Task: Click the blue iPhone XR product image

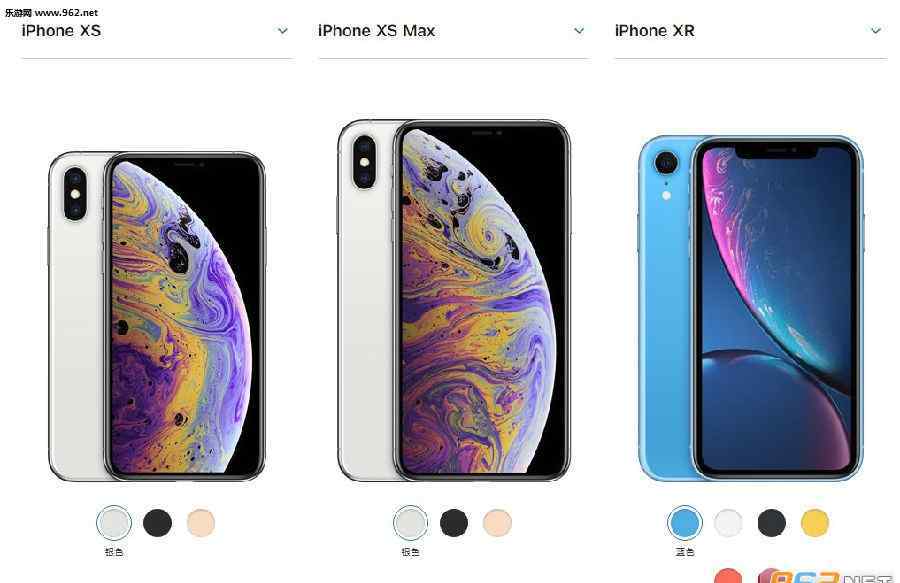Action: 751,308
